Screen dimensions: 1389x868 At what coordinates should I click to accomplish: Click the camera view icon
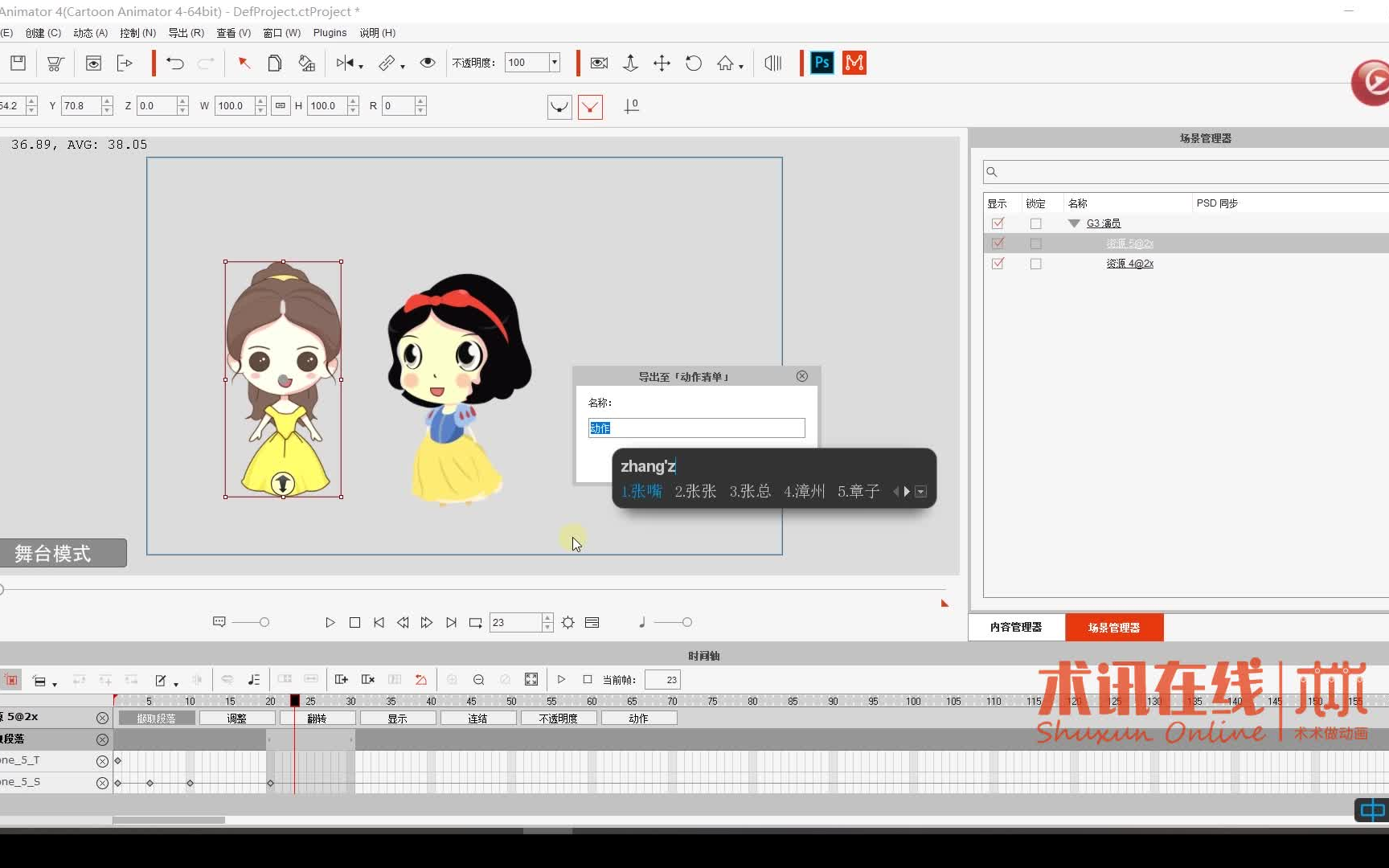[x=599, y=63]
